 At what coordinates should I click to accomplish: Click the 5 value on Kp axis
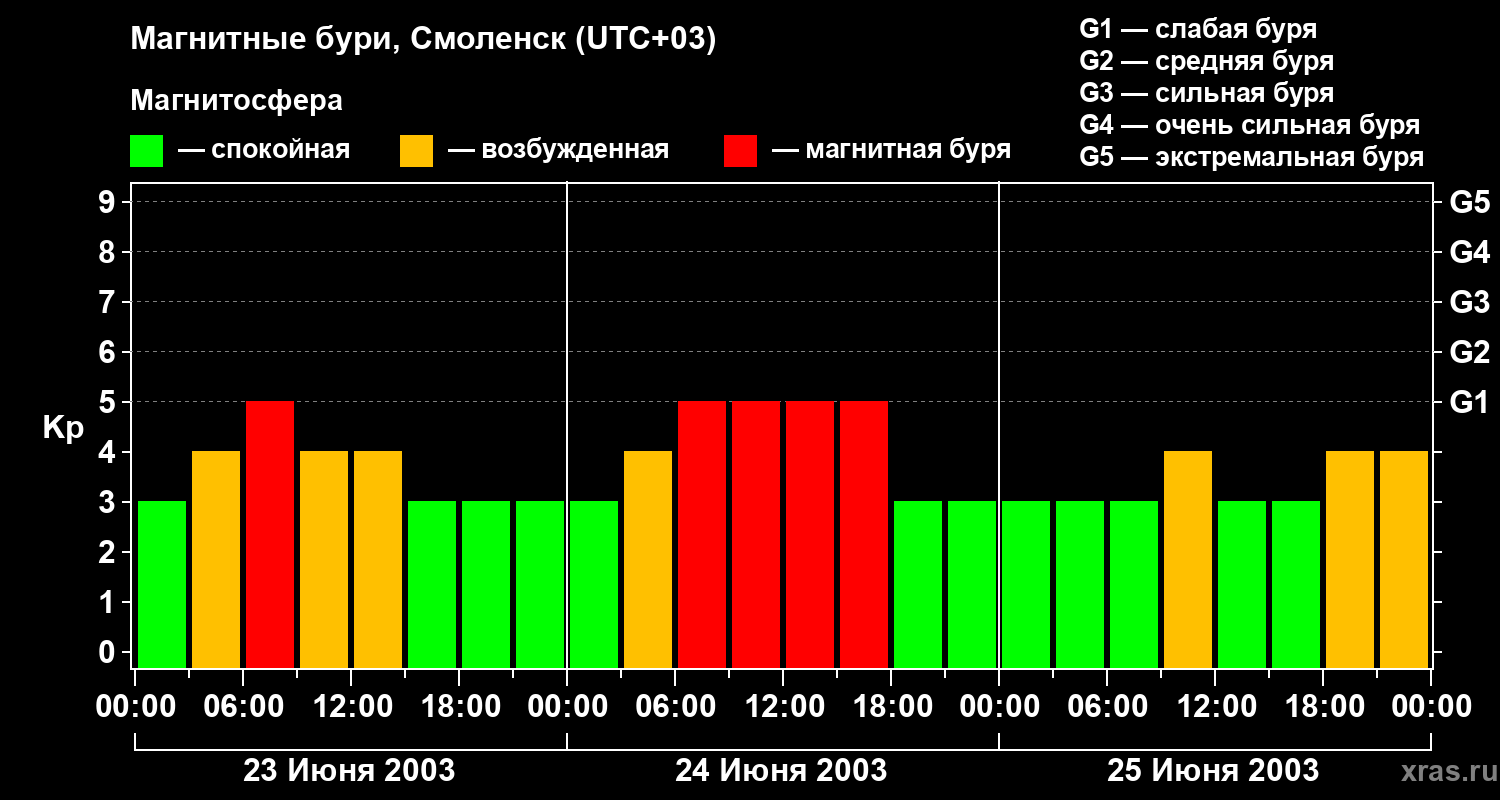(x=109, y=402)
